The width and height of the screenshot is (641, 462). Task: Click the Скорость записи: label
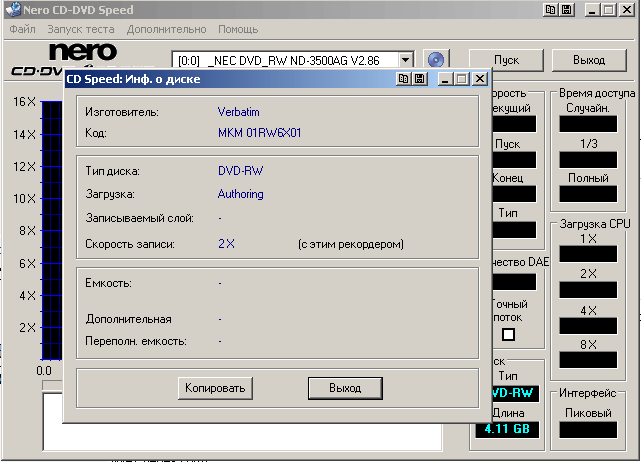tap(130, 244)
